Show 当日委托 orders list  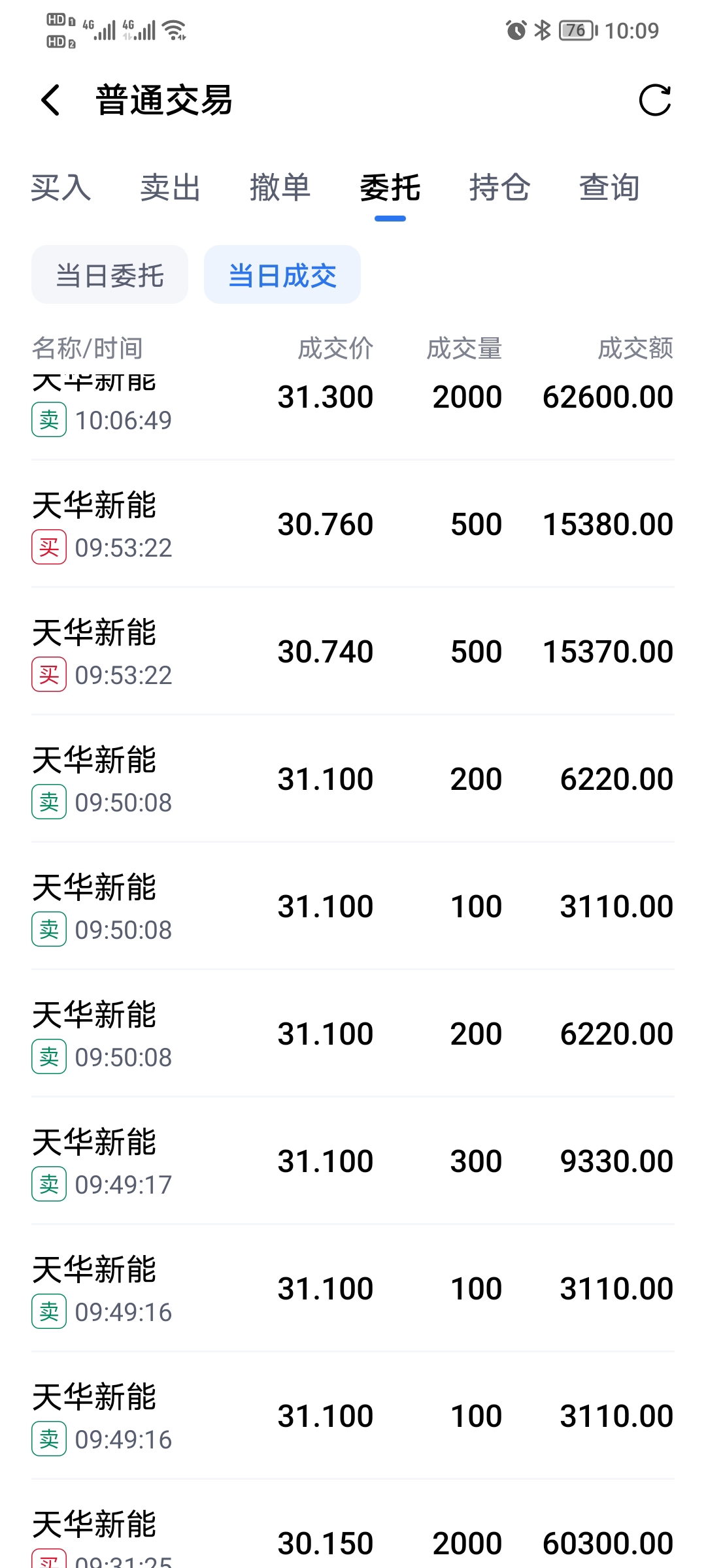(110, 275)
